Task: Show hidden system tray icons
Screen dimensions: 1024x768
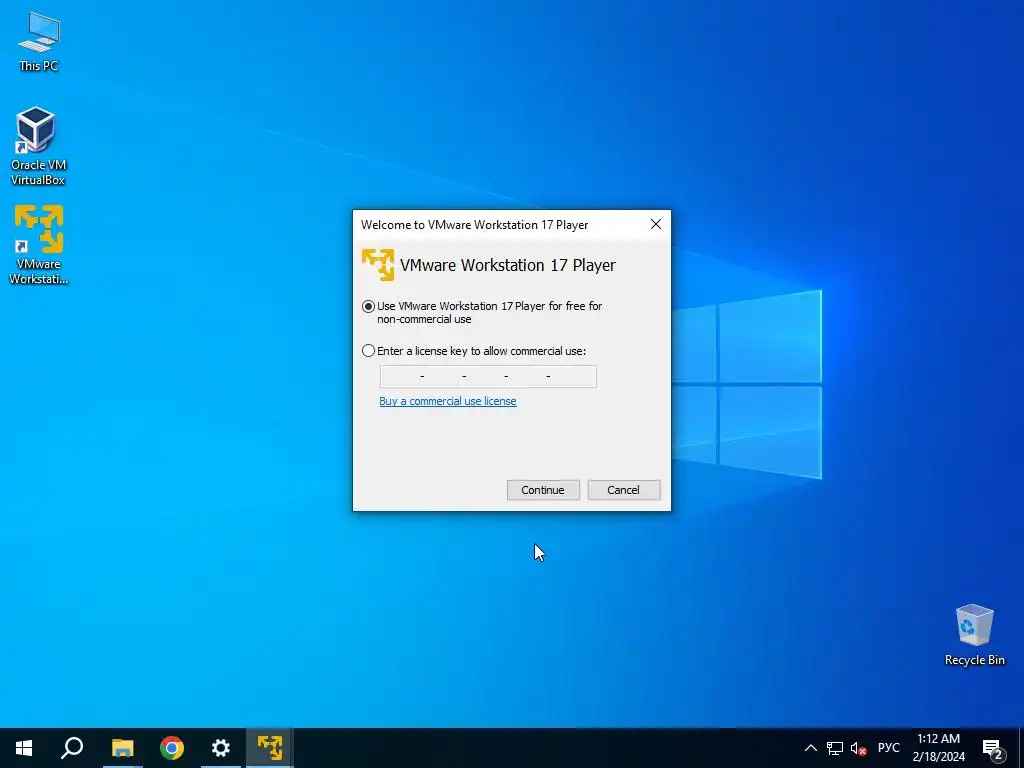Action: (x=810, y=748)
